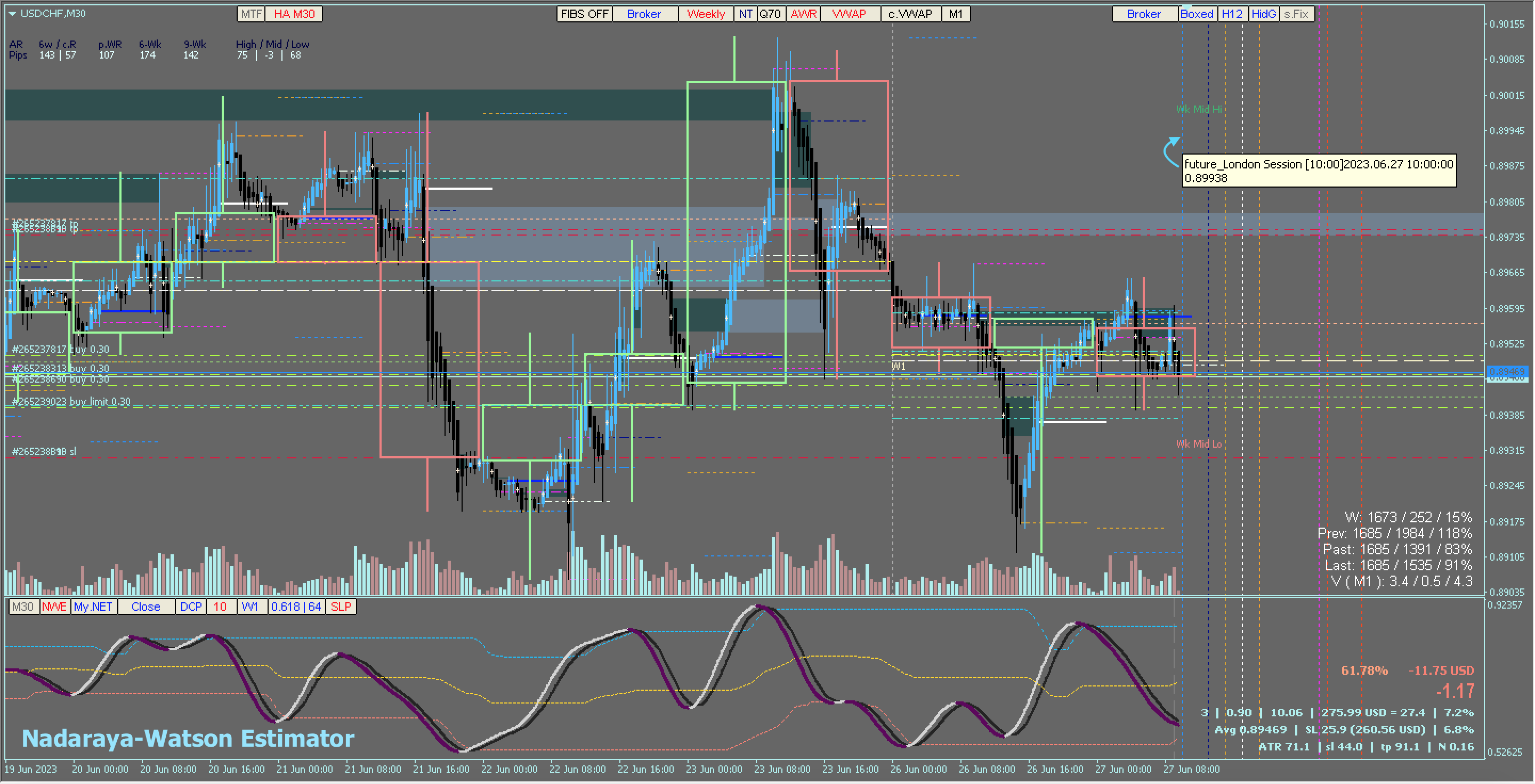Click the NT button
1535x784 pixels.
[746, 14]
